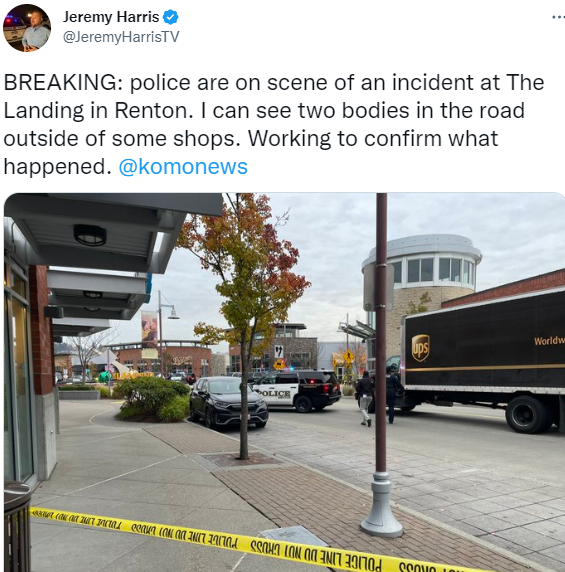Click the trash can at photo corner
Screen dimensions: 565x572
17,527
